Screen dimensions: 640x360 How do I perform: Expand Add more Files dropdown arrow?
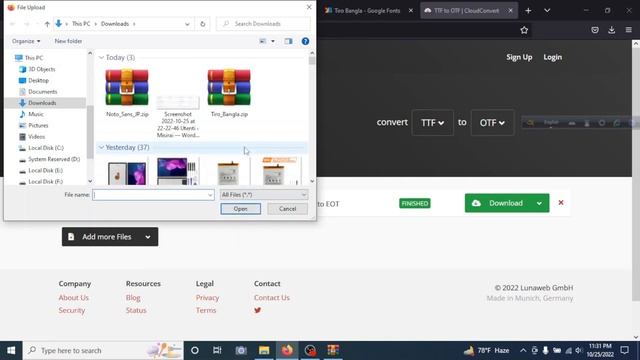(148, 237)
